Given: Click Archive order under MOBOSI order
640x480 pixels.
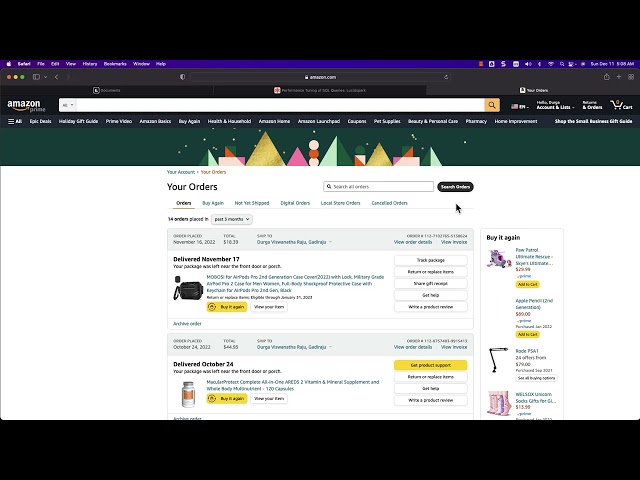Looking at the screenshot, I should tap(187, 324).
